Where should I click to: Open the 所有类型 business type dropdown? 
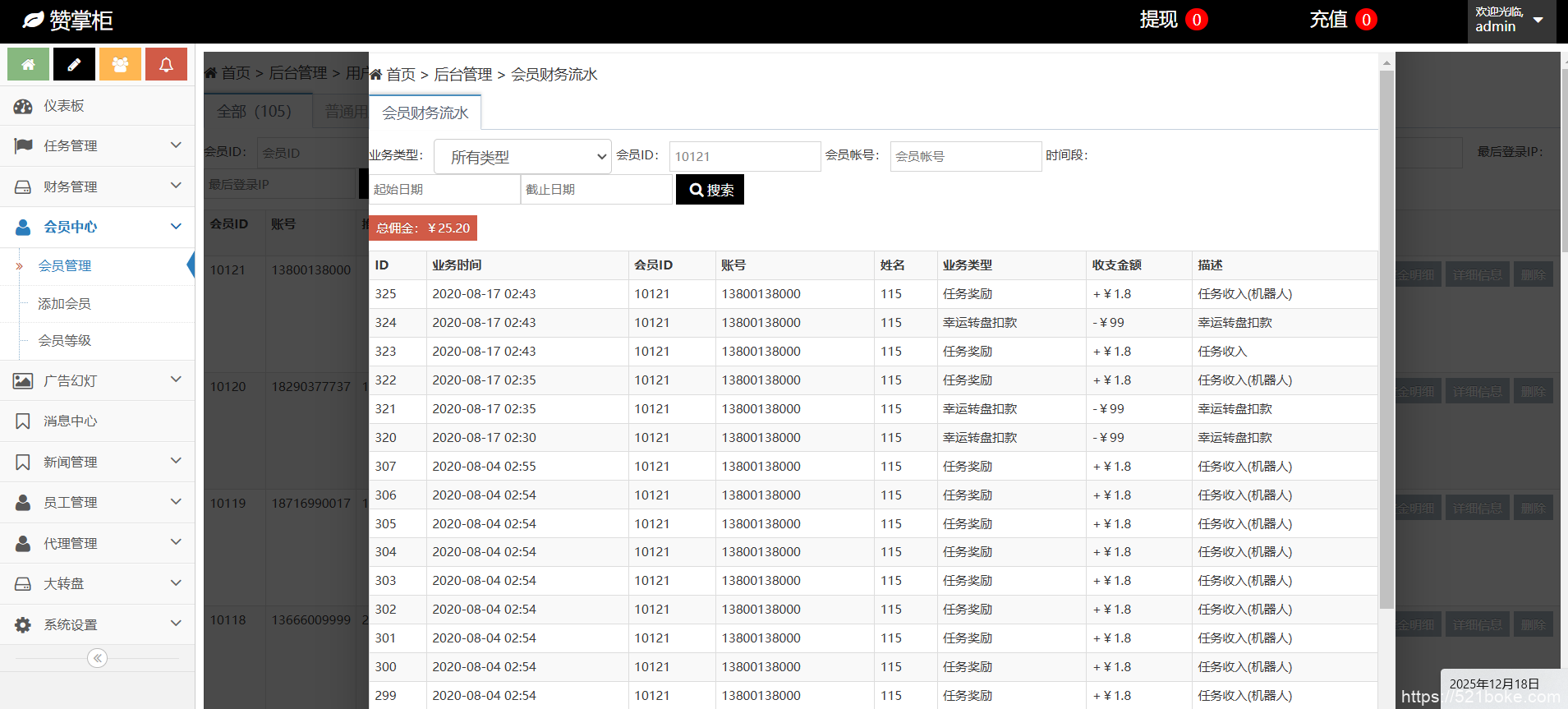[522, 156]
